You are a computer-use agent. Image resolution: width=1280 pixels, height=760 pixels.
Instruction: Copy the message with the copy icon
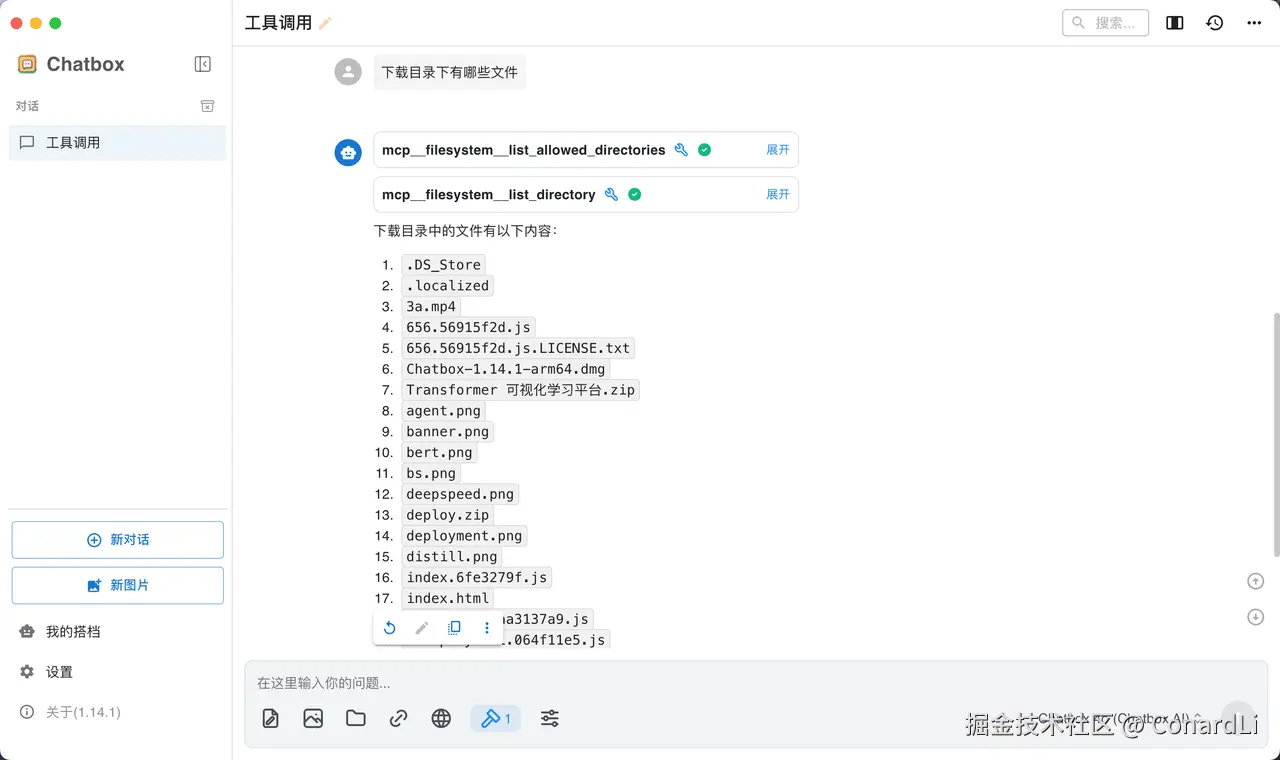pos(454,628)
